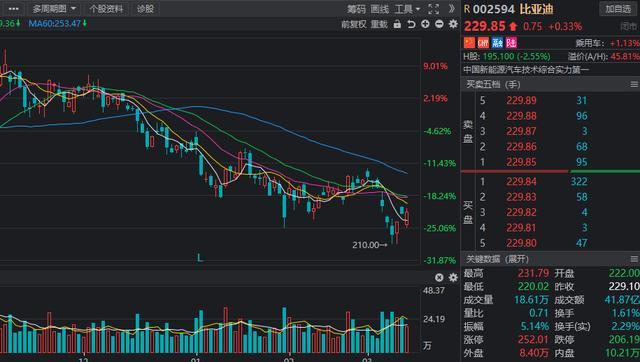This screenshot has width=640, height=362.
Task: Select buy level 4 price 229.81
Action: (521, 228)
